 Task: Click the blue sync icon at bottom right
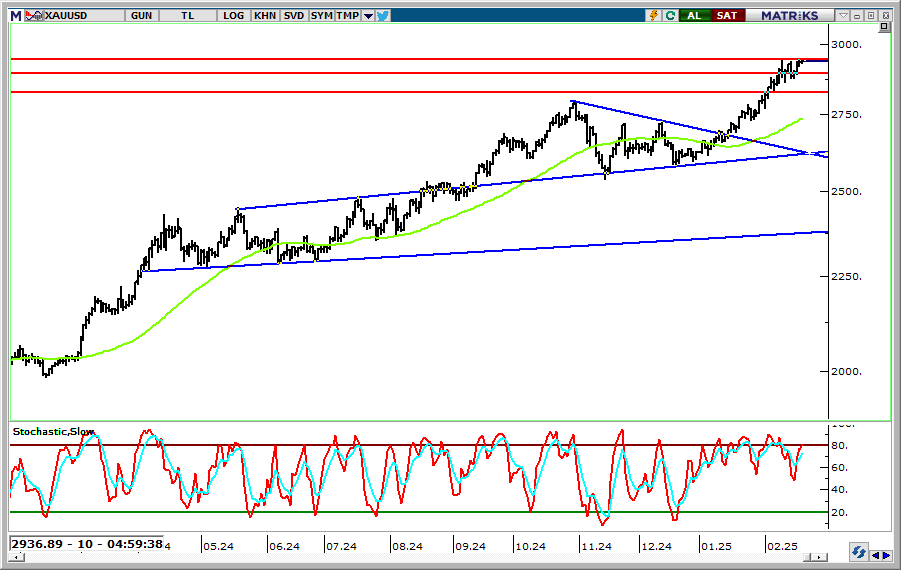click(858, 552)
